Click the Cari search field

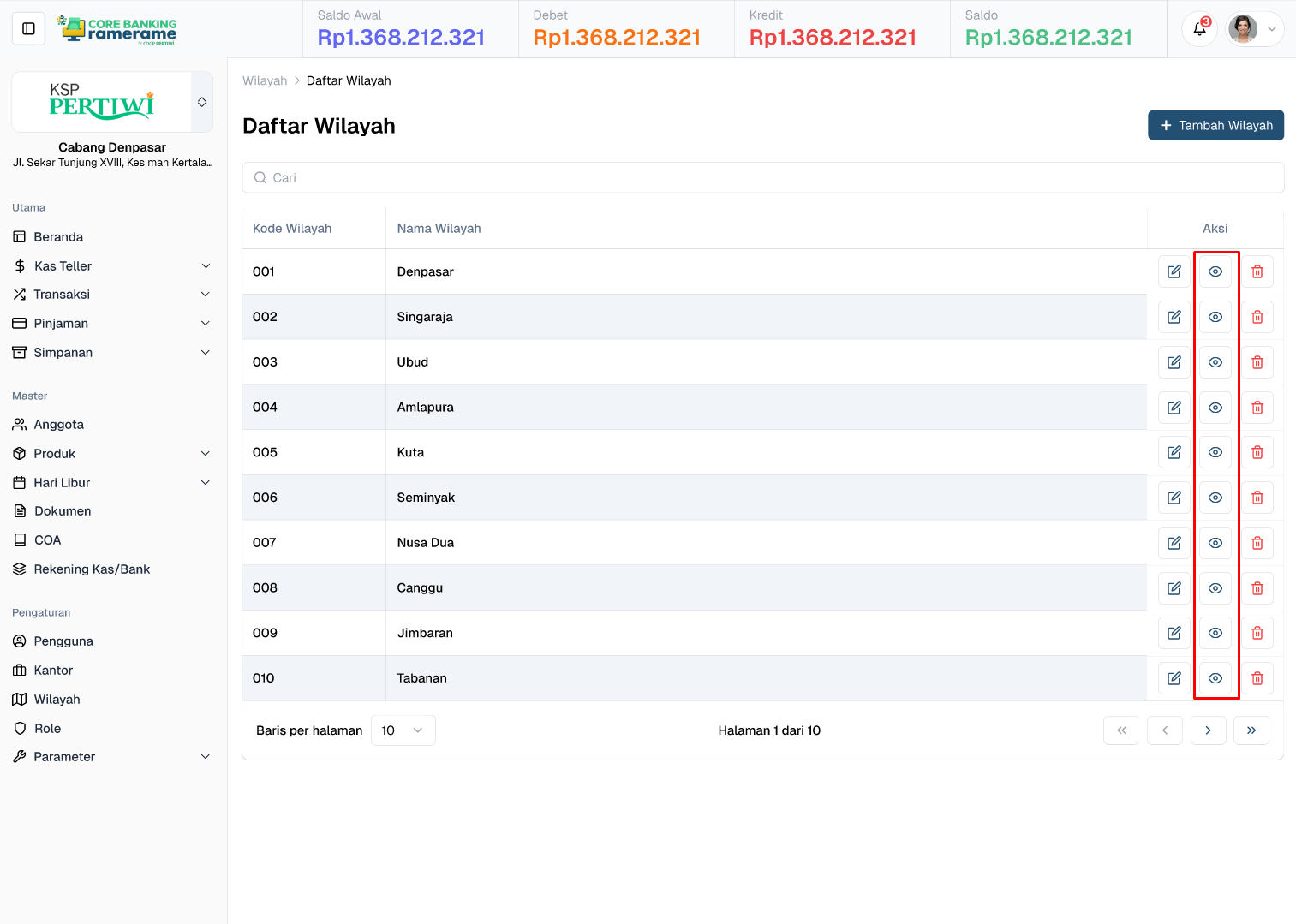[x=763, y=177]
